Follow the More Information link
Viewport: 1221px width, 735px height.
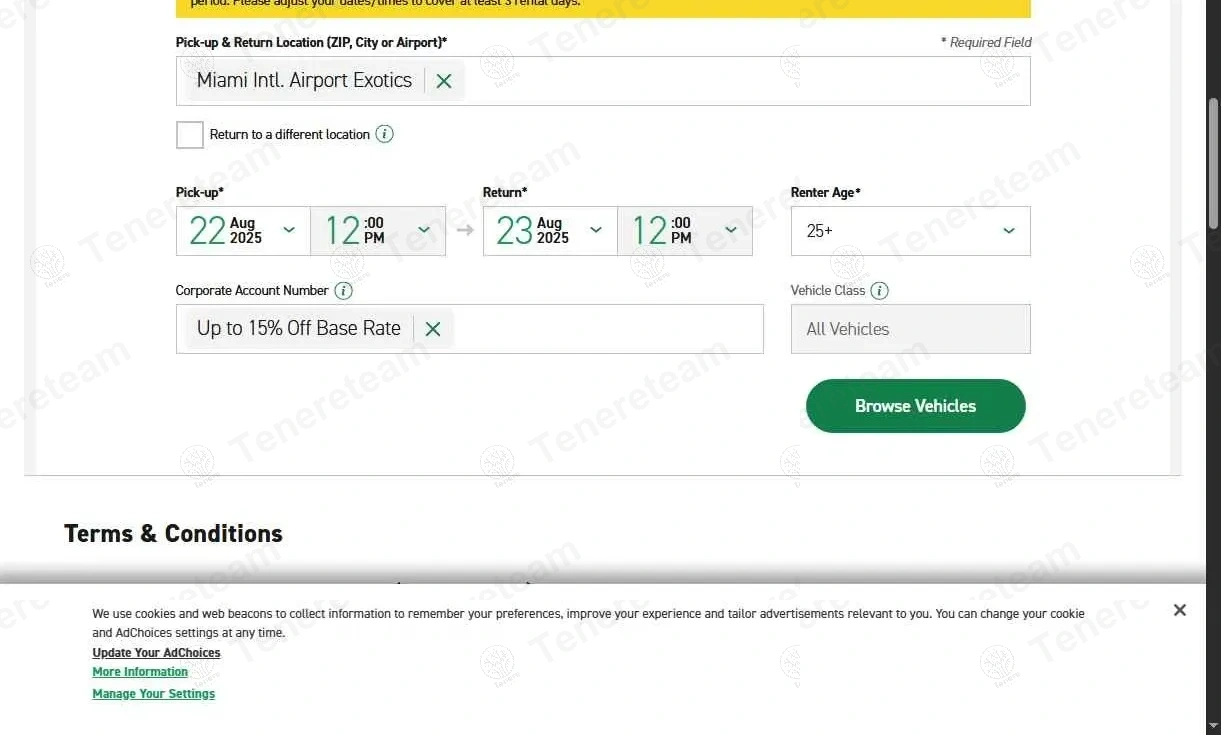point(140,672)
